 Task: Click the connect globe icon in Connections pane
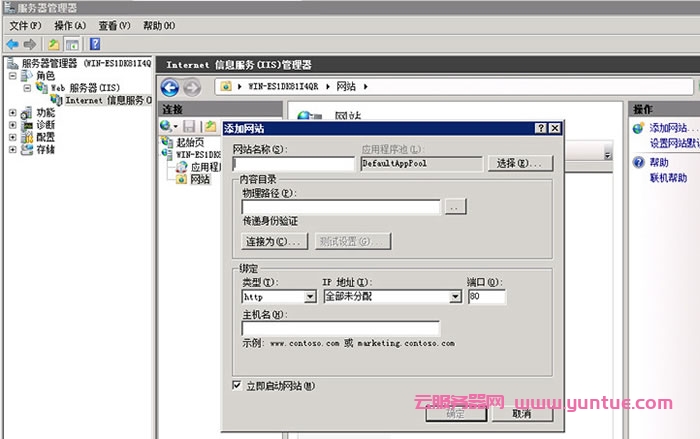click(166, 126)
